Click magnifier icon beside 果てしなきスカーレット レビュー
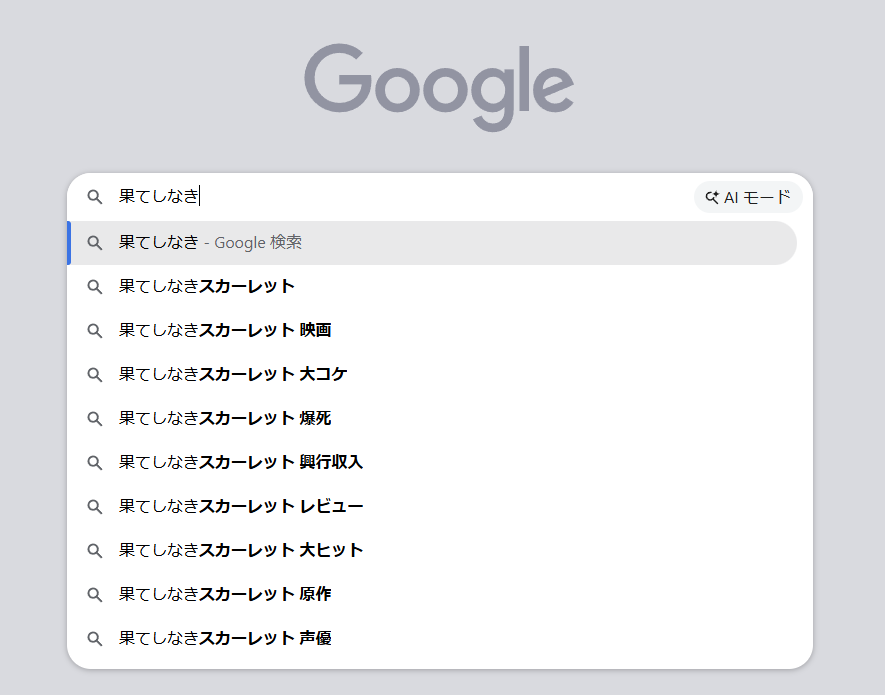Screen dimensions: 885x695 coord(95,506)
